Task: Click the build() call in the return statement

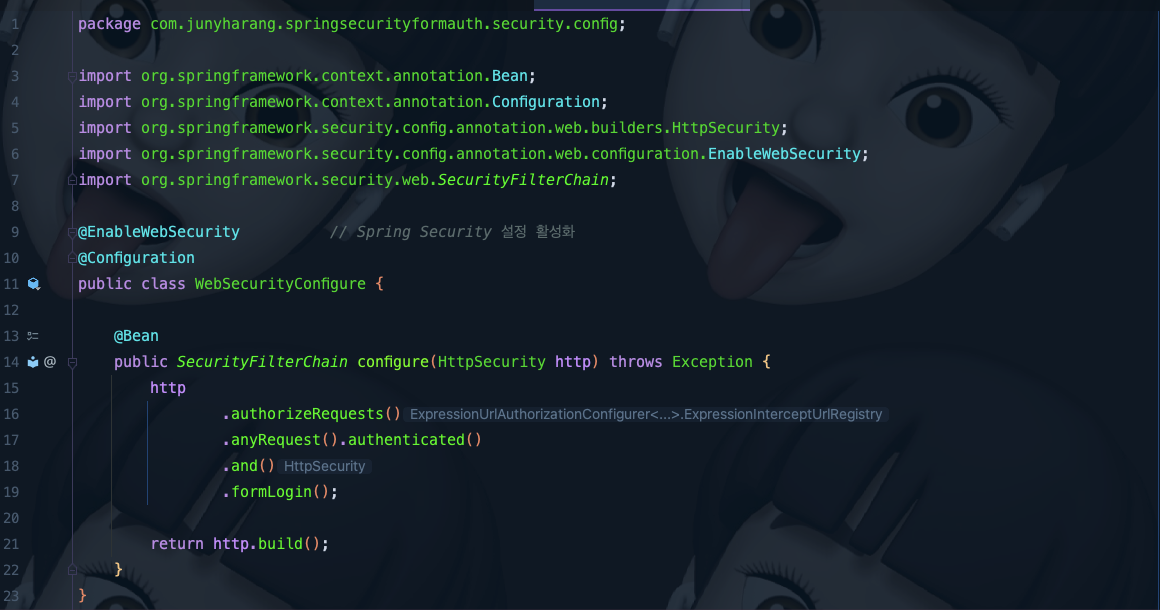Action: pyautogui.click(x=289, y=543)
